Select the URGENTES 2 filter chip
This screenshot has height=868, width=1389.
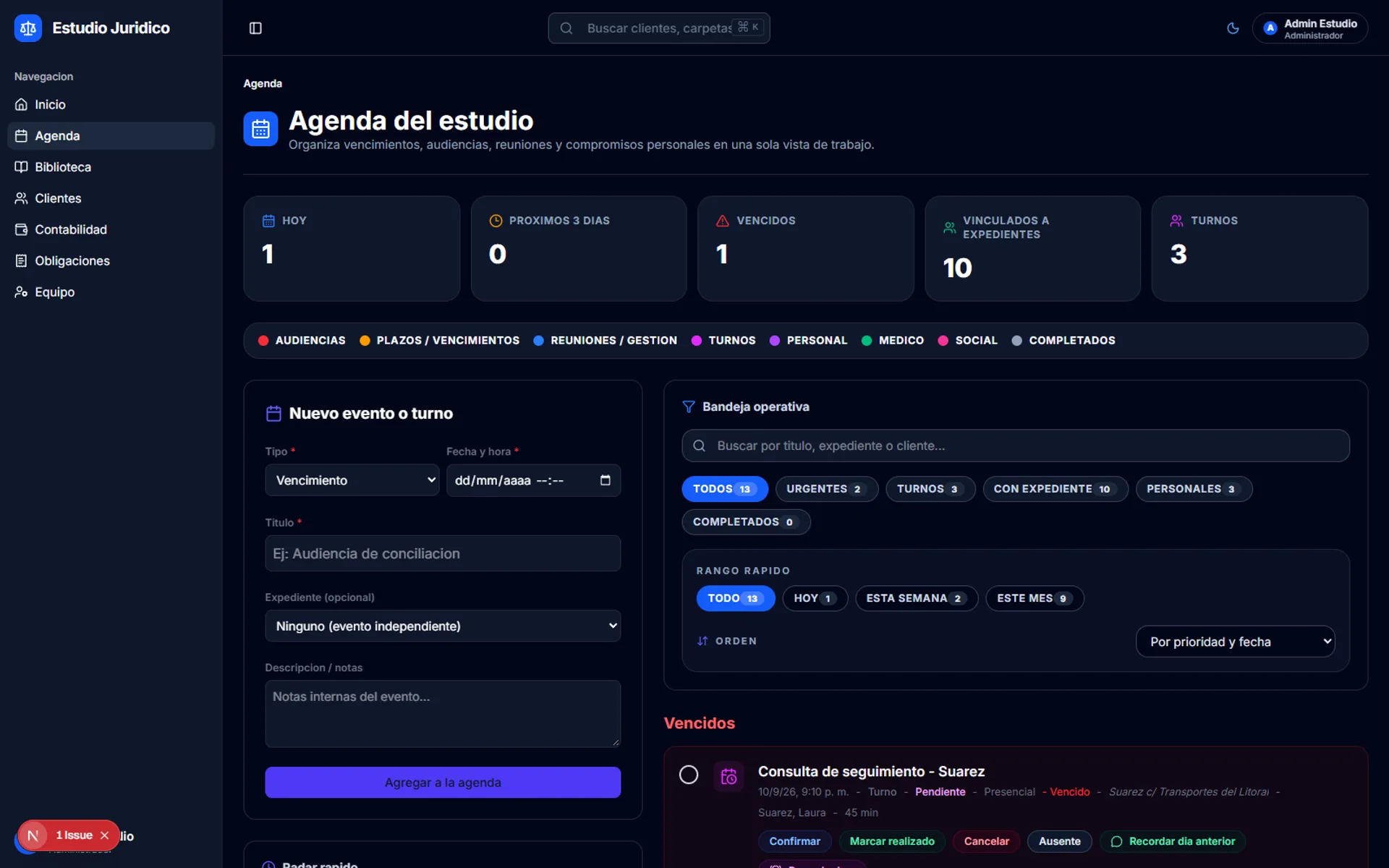click(x=827, y=489)
